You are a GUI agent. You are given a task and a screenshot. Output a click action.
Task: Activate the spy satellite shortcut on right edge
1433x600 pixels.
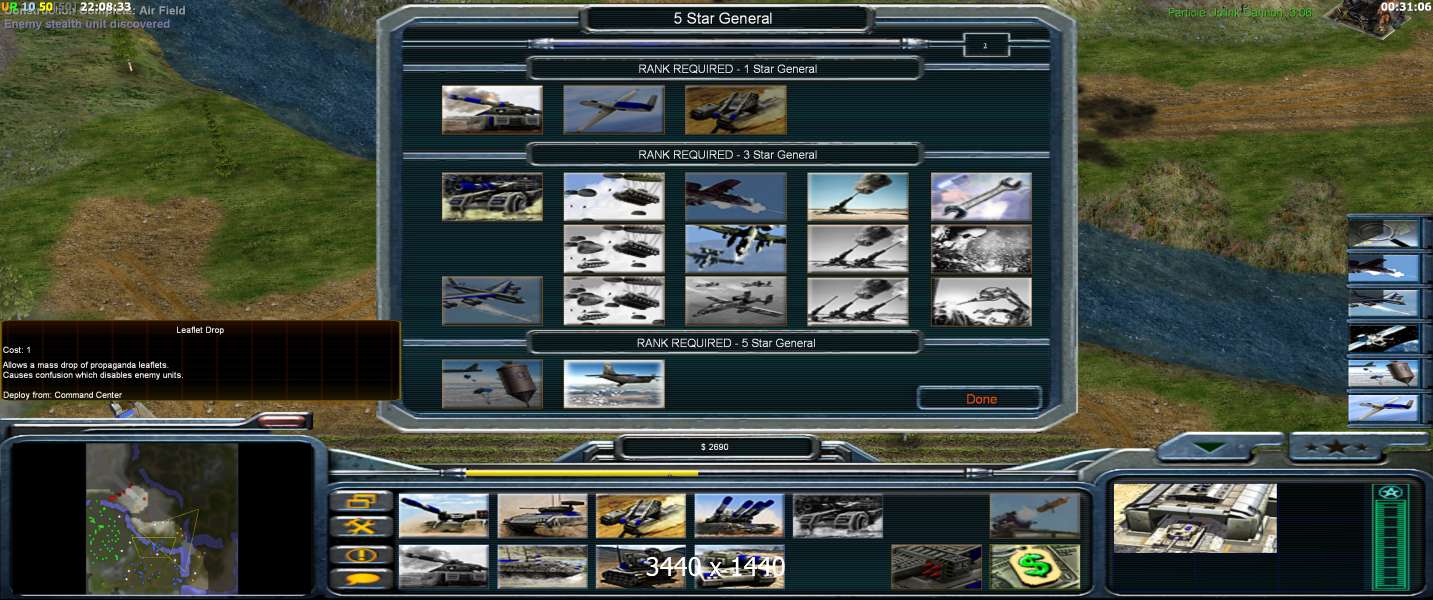pyautogui.click(x=1383, y=338)
